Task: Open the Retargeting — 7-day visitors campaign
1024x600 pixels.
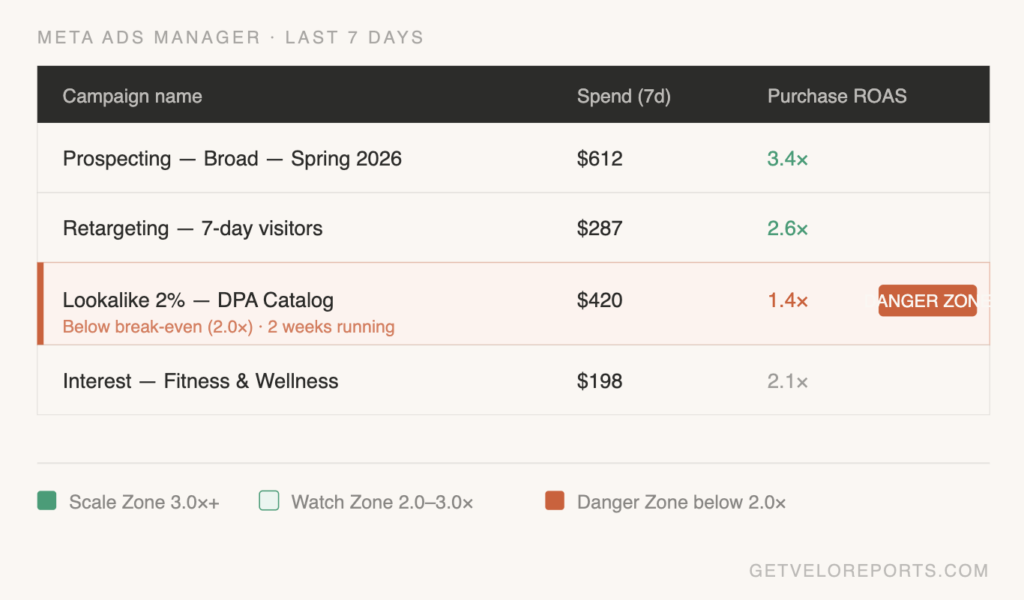Action: pos(192,228)
